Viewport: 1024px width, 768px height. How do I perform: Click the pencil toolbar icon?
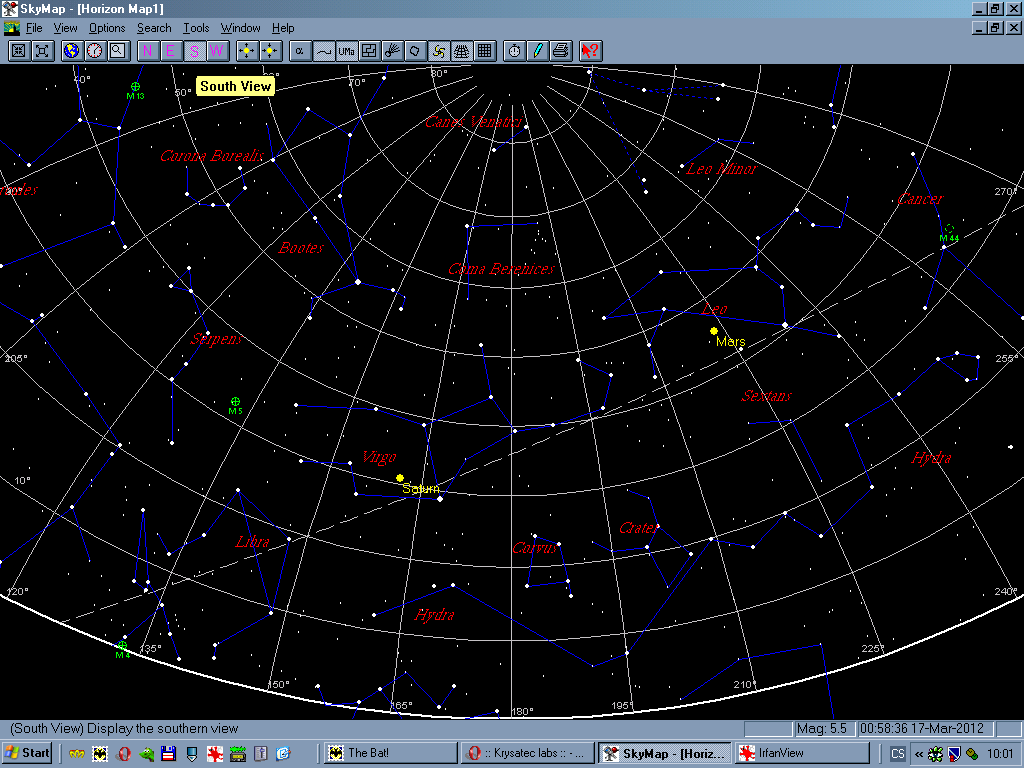(x=538, y=51)
